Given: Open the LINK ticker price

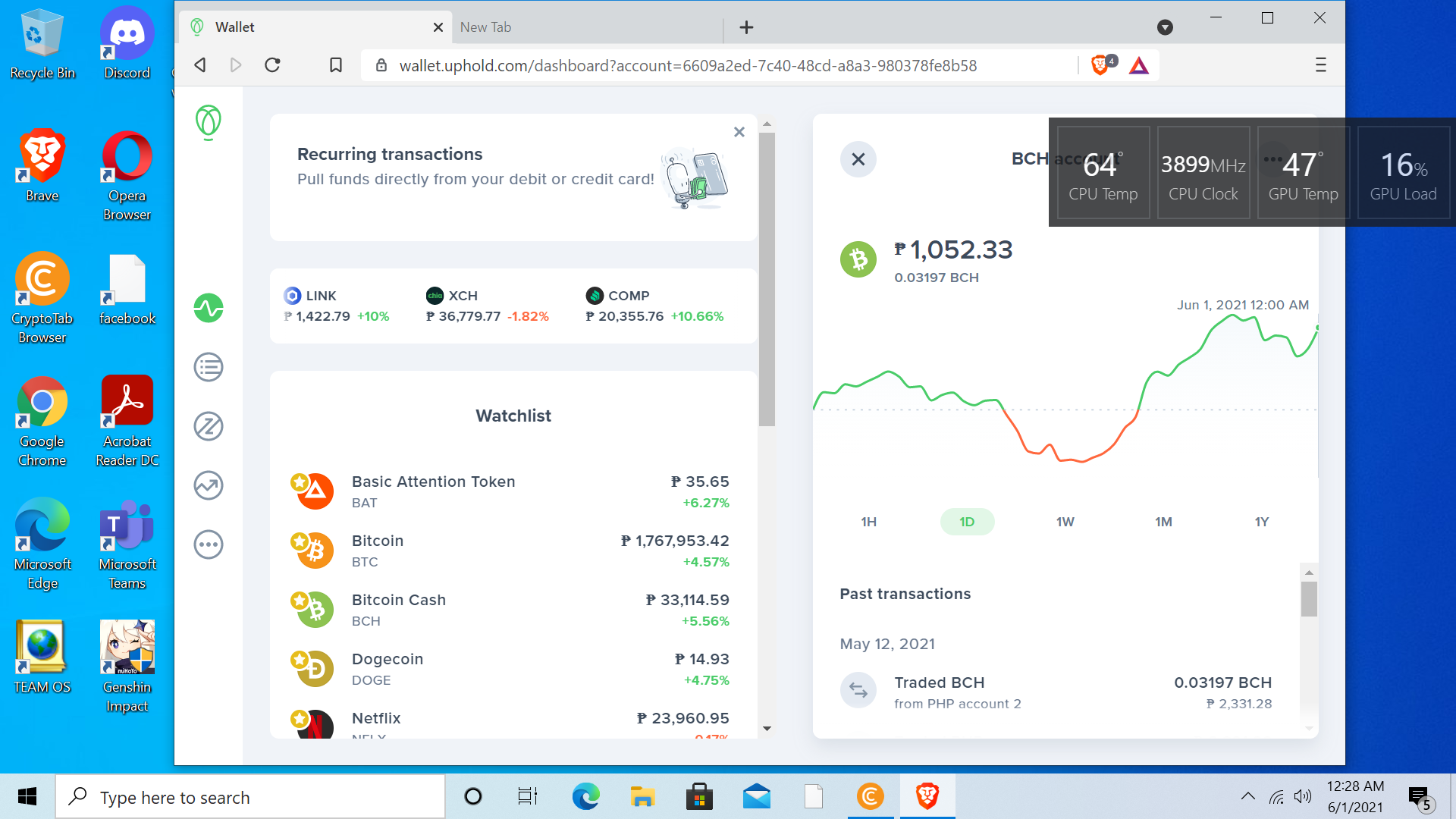Looking at the screenshot, I should click(x=337, y=306).
